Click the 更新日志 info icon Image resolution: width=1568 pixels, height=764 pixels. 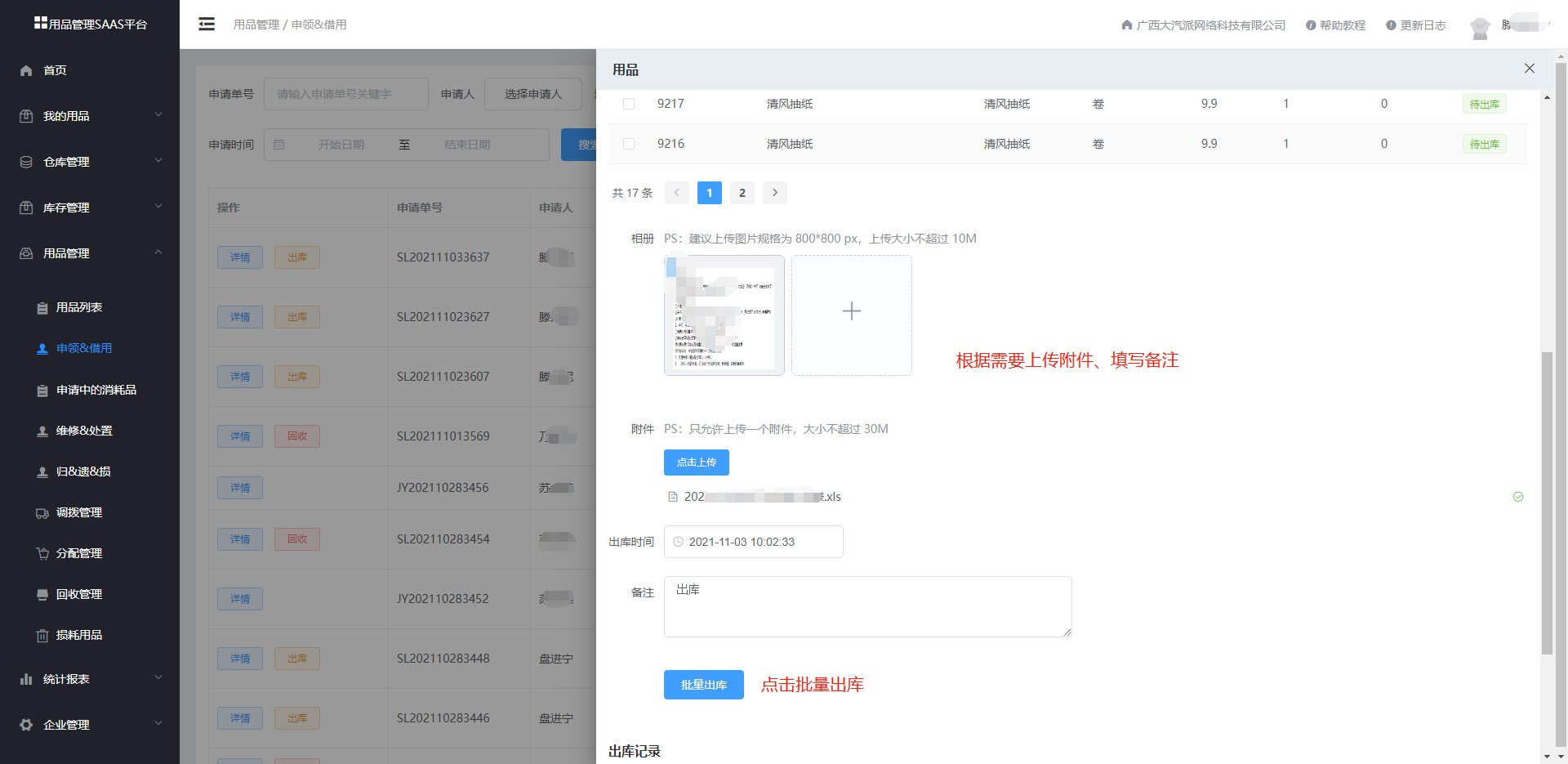click(x=1391, y=25)
